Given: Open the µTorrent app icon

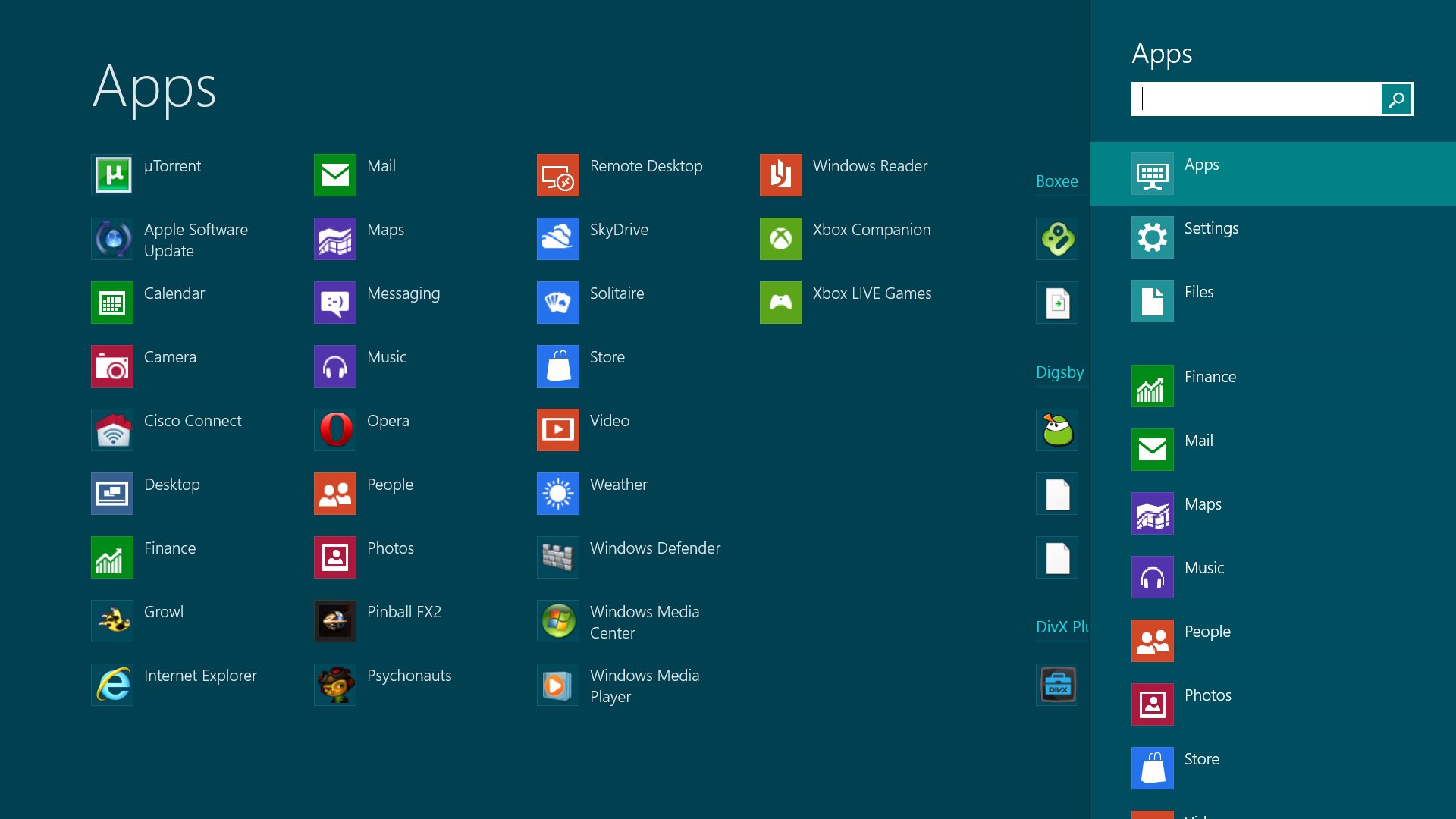Looking at the screenshot, I should (x=112, y=175).
